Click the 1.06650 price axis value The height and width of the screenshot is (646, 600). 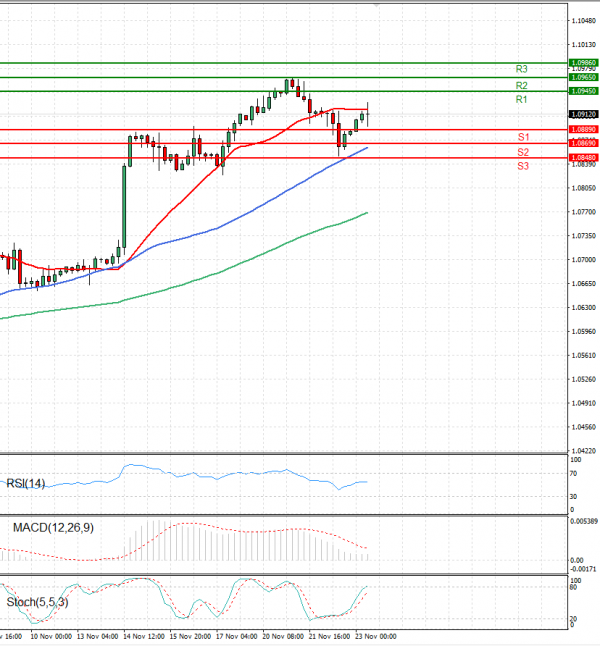pos(584,284)
